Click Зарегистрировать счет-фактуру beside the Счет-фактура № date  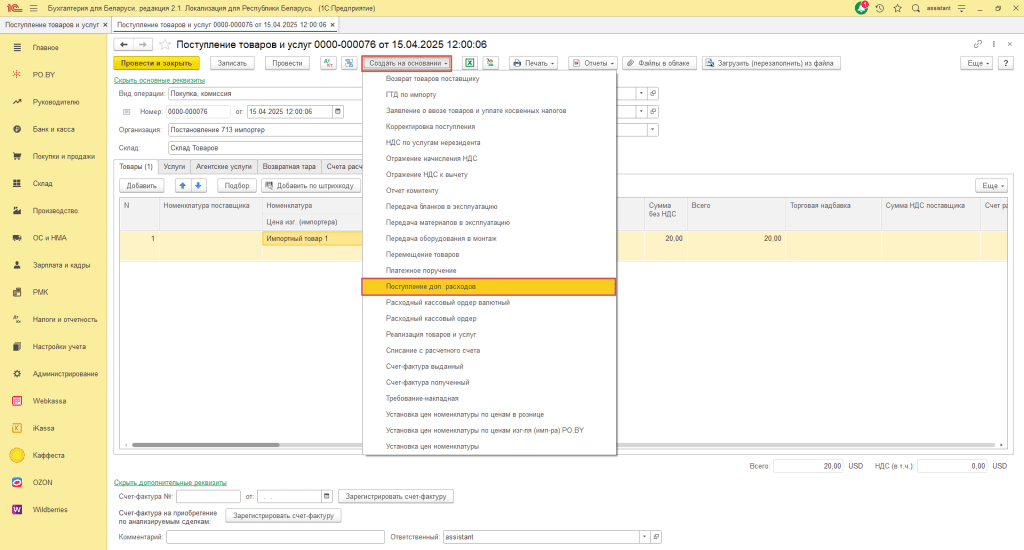[396, 496]
